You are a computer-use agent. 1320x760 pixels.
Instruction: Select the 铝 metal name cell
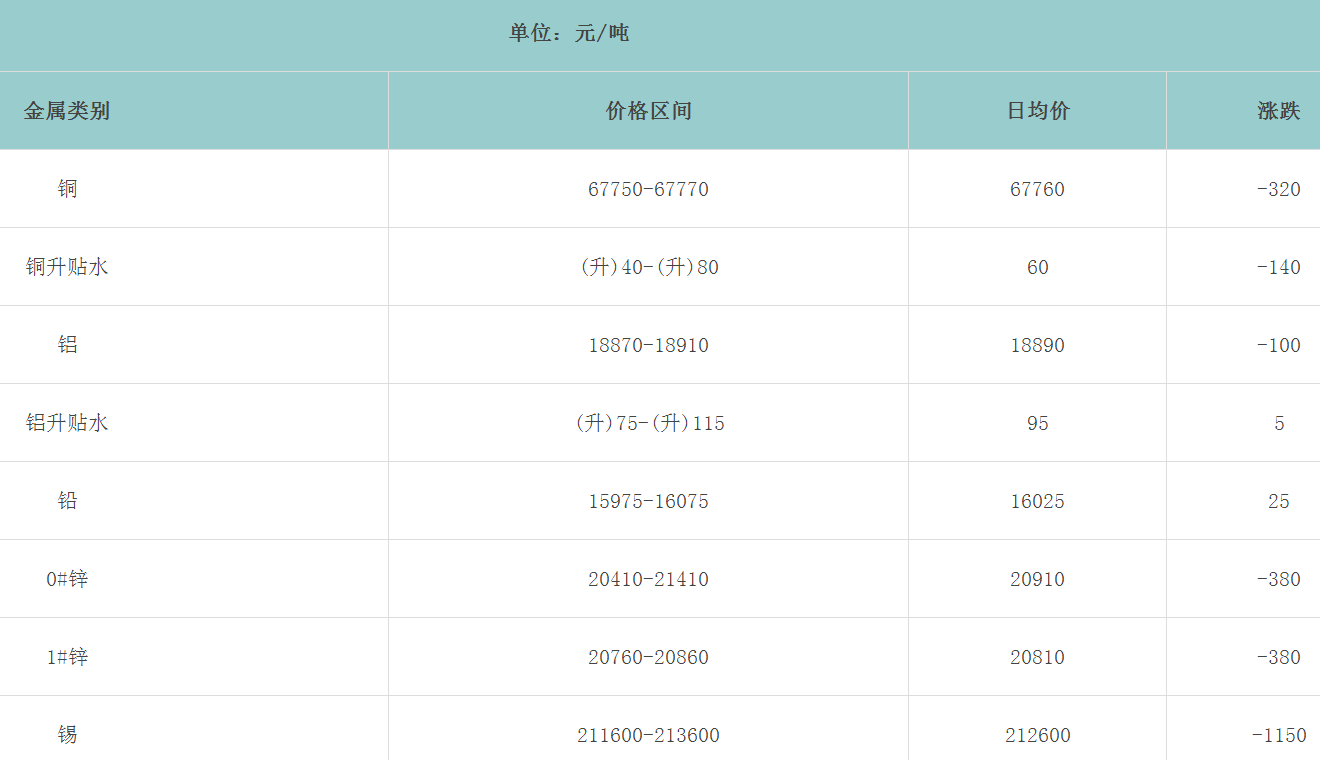tap(67, 345)
